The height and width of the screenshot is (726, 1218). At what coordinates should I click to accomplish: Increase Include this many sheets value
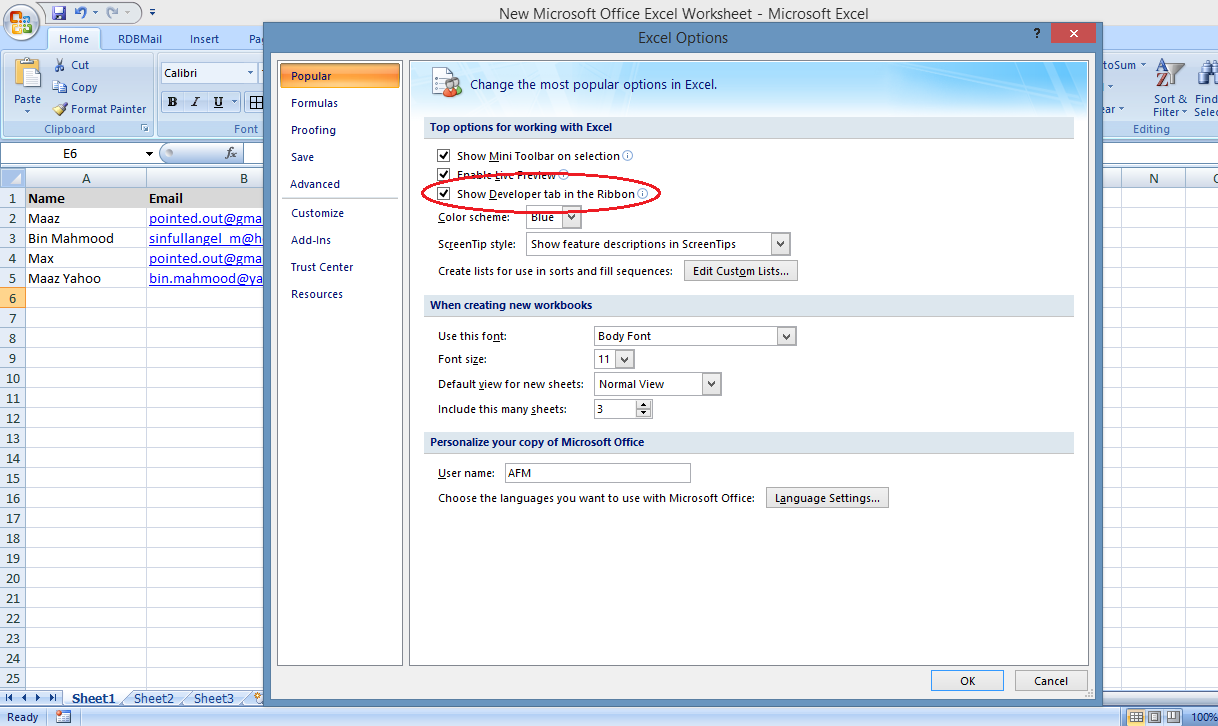pos(643,405)
